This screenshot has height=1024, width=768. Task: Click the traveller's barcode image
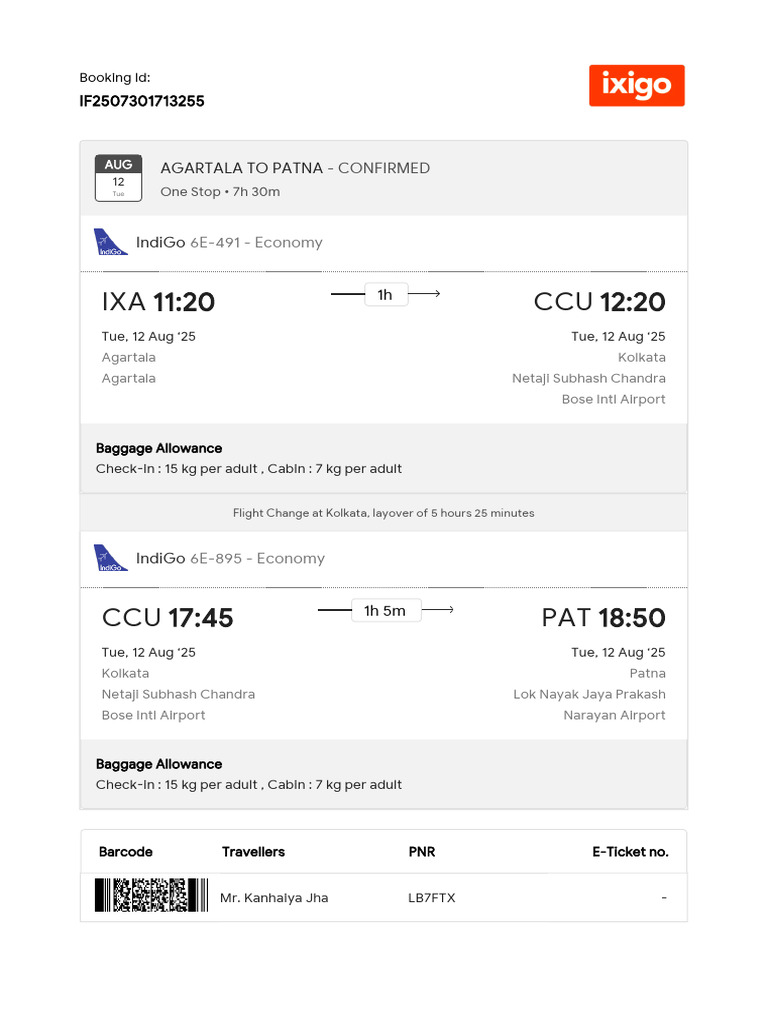pyautogui.click(x=151, y=896)
